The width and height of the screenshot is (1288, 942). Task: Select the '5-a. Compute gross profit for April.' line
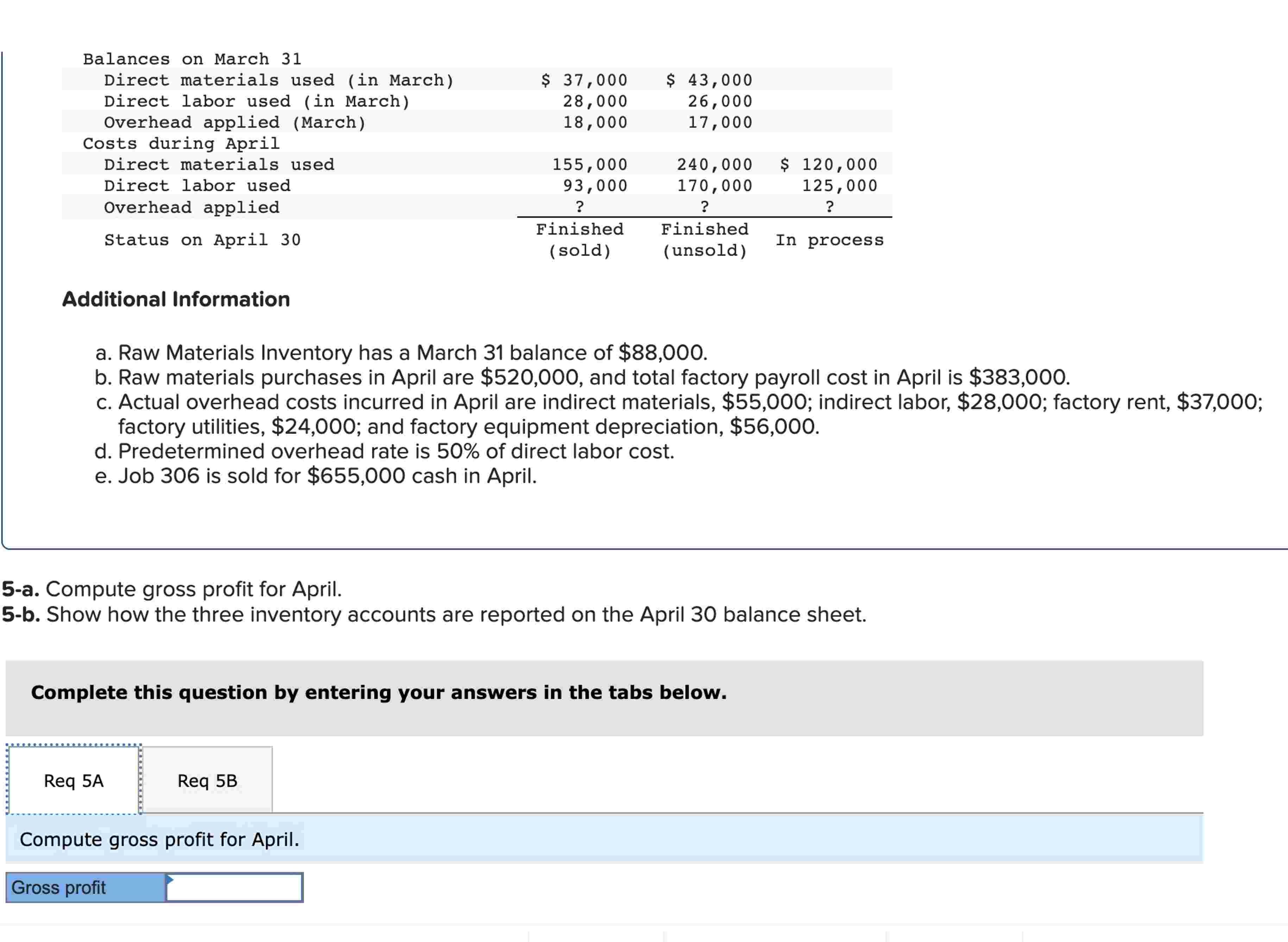(x=172, y=589)
